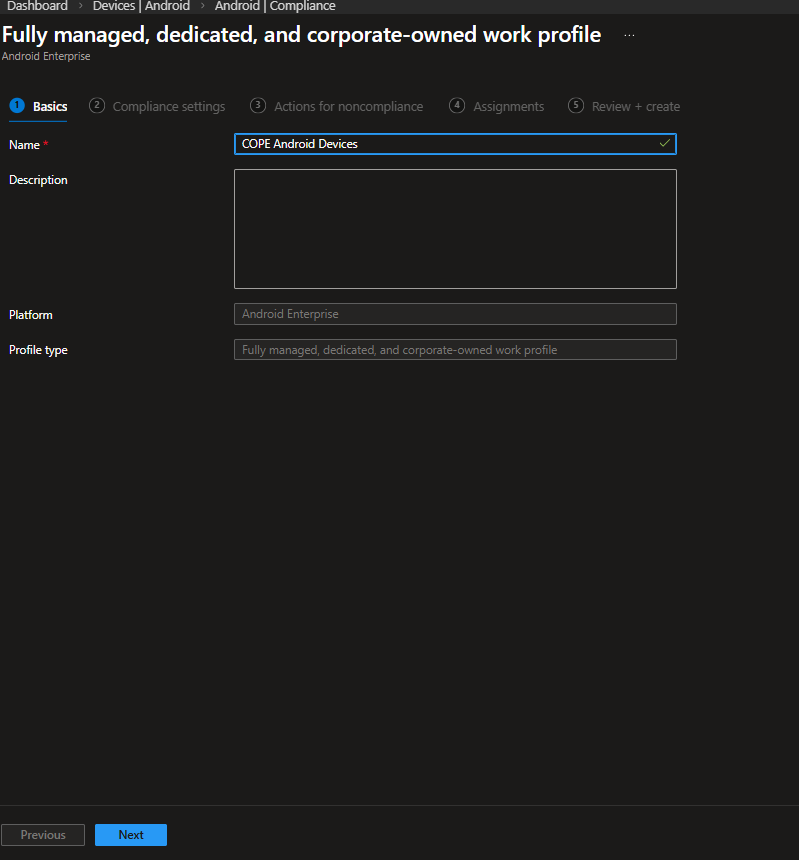Click the step 4 number circle icon
Screen dimensions: 799x860
(x=457, y=106)
